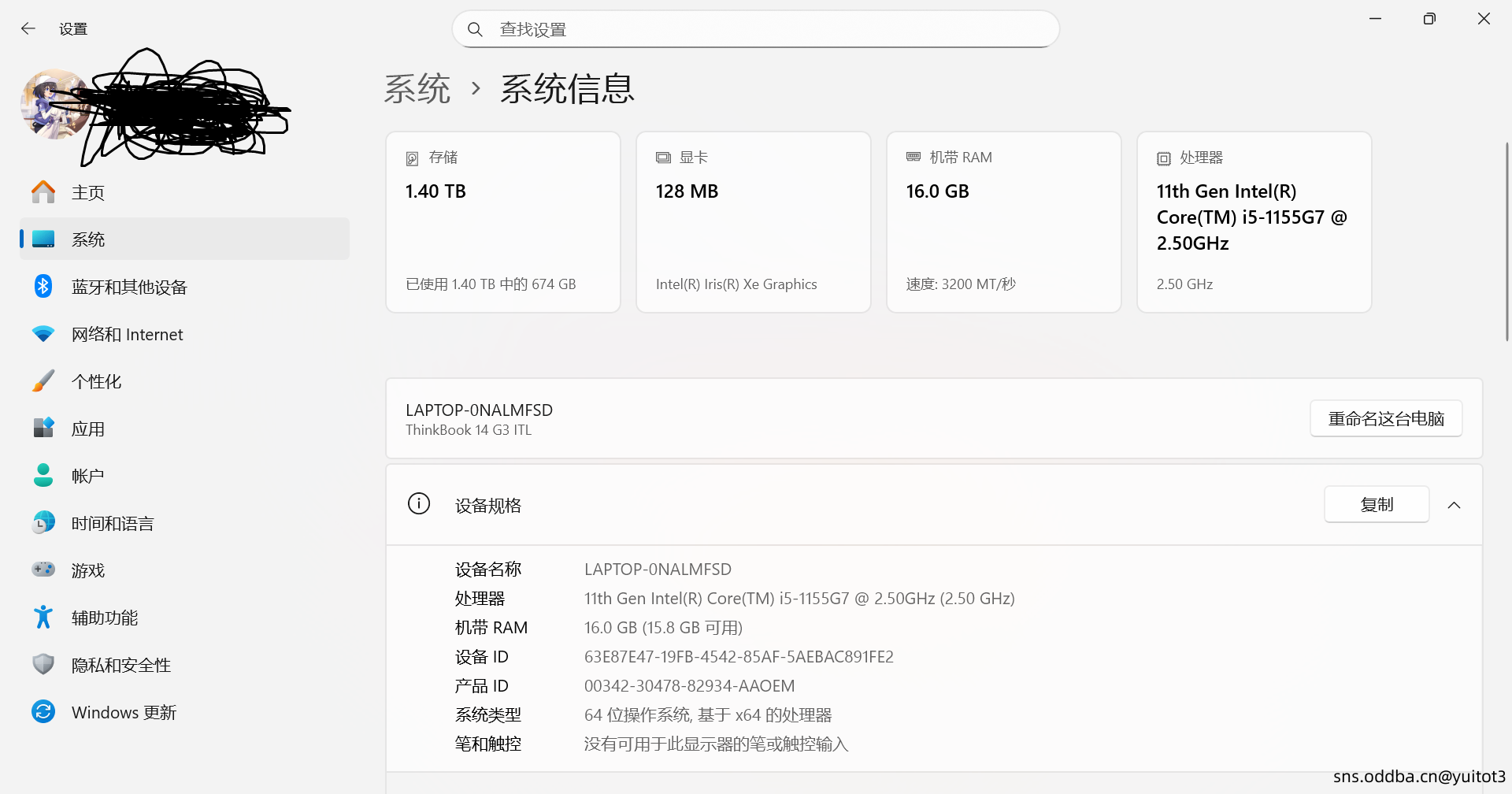Open 隐私和安全性 settings page
1512x794 pixels.
pos(184,665)
